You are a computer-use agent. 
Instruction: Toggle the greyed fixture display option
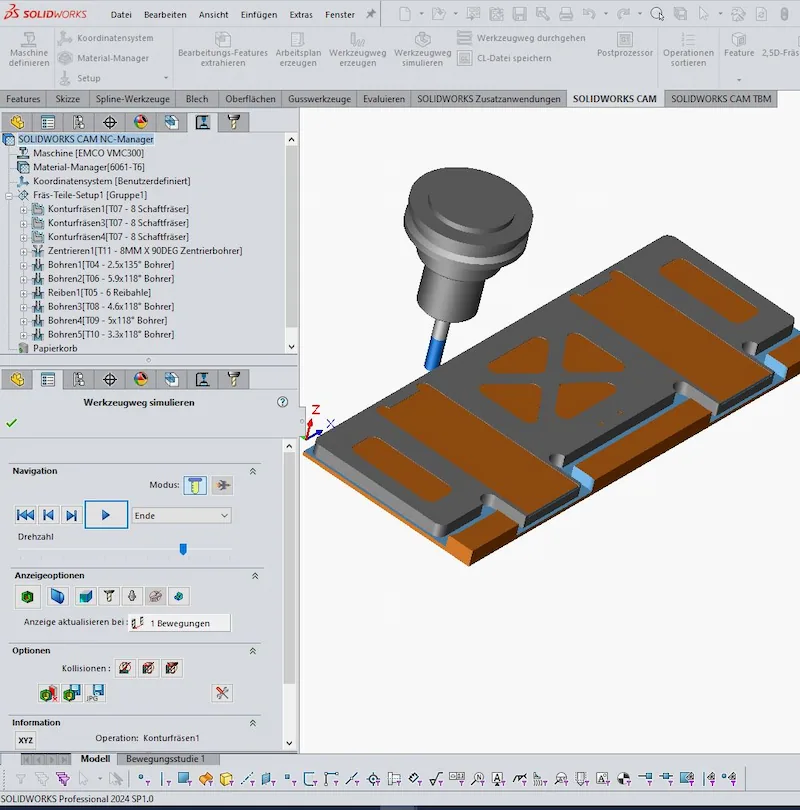pyautogui.click(x=155, y=597)
